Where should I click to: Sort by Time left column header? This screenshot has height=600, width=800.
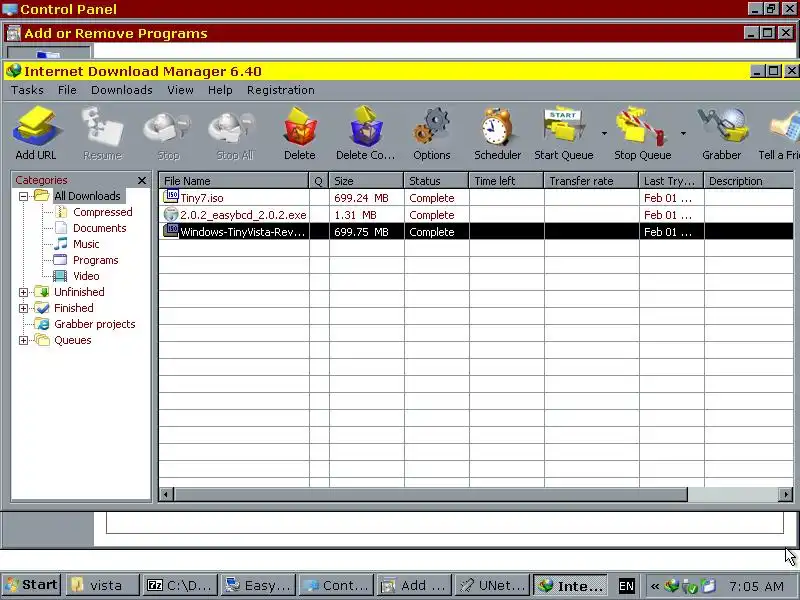506,181
